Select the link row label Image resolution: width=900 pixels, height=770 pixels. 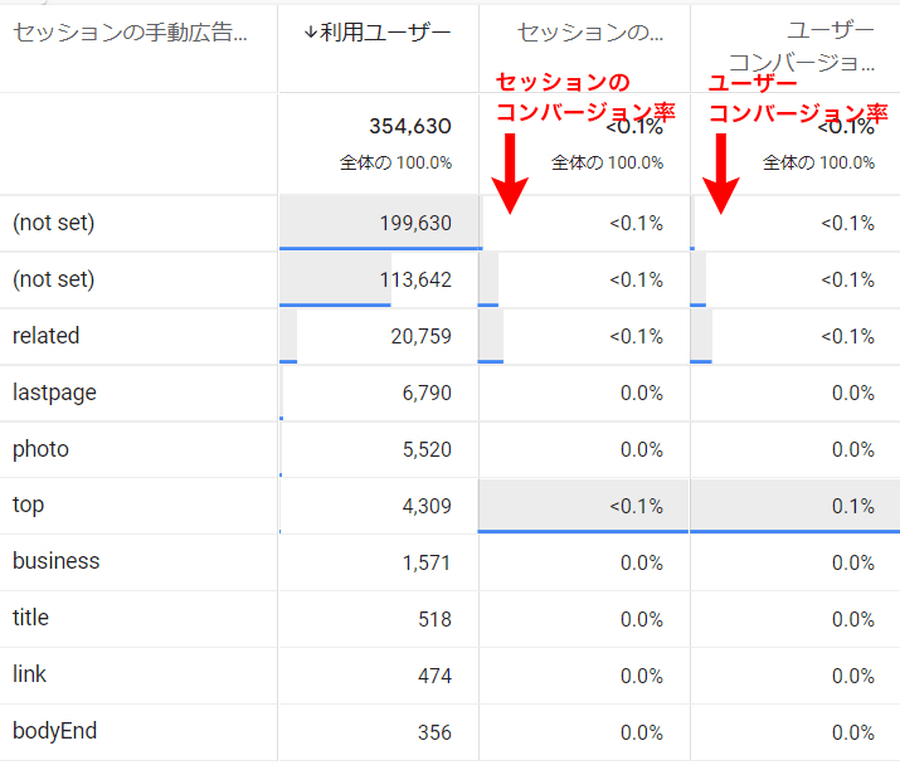click(29, 675)
